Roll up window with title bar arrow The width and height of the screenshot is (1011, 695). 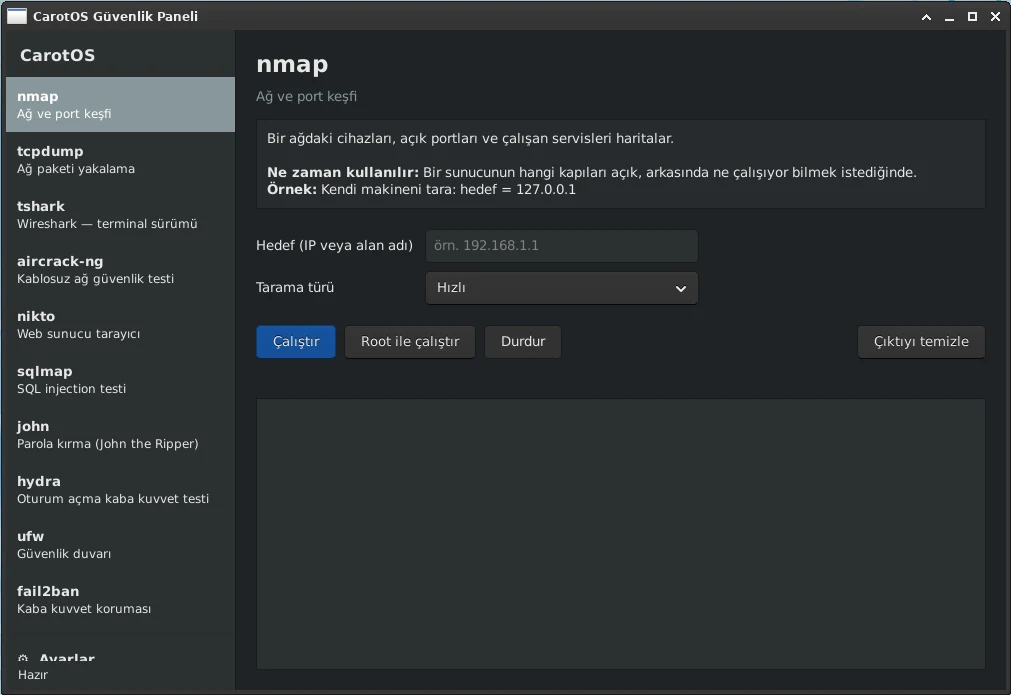click(x=927, y=17)
